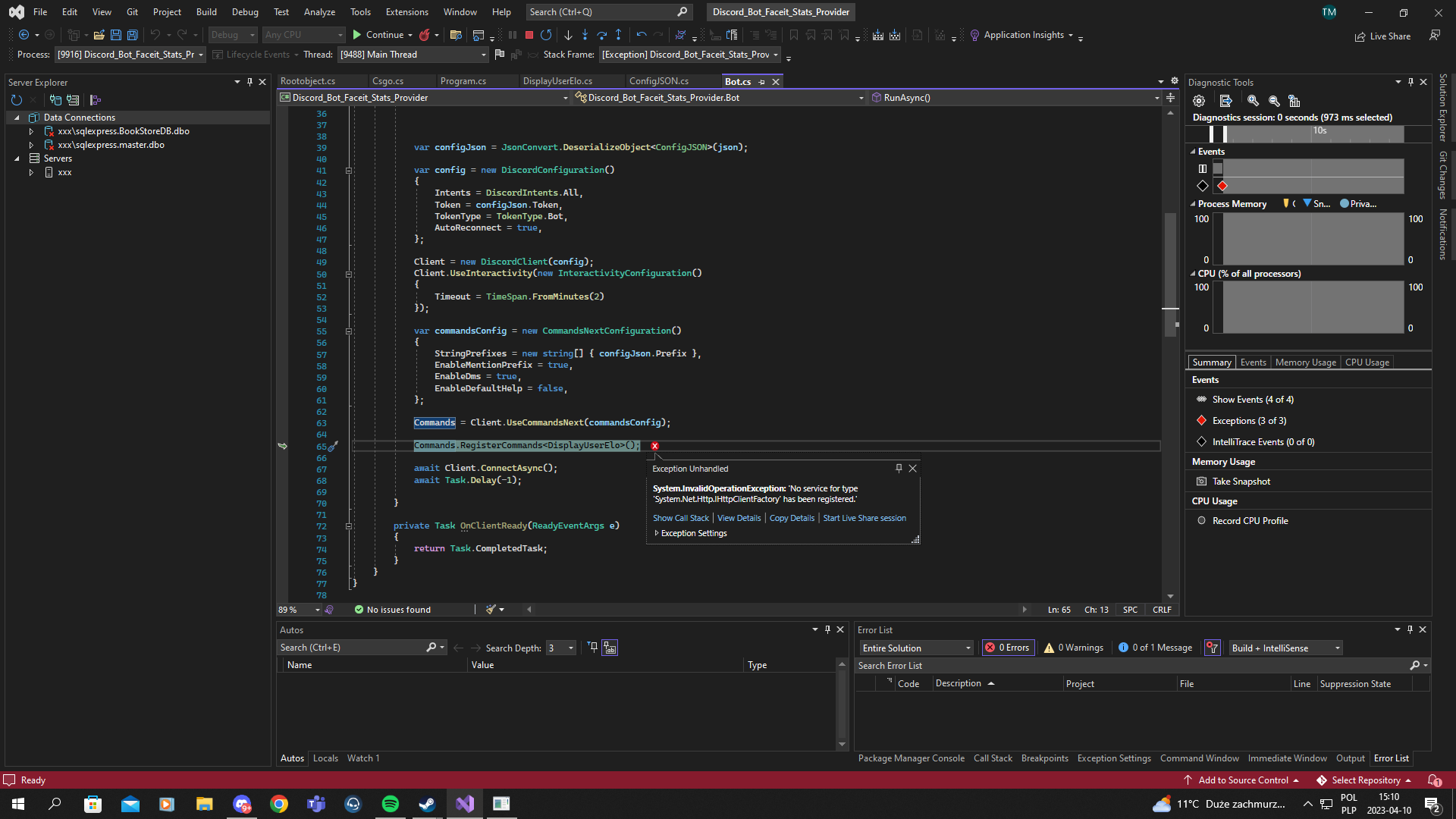Open the Debug menu
The image size is (1456, 819).
pyautogui.click(x=245, y=11)
